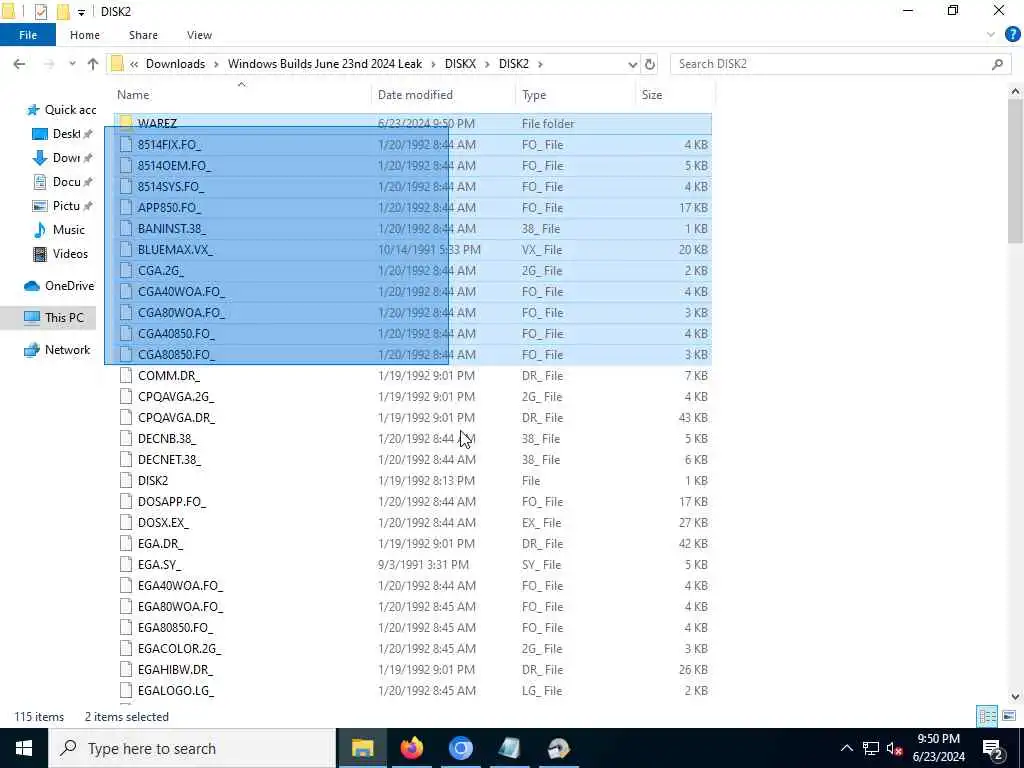Switch to Details view layout icon

987,716
